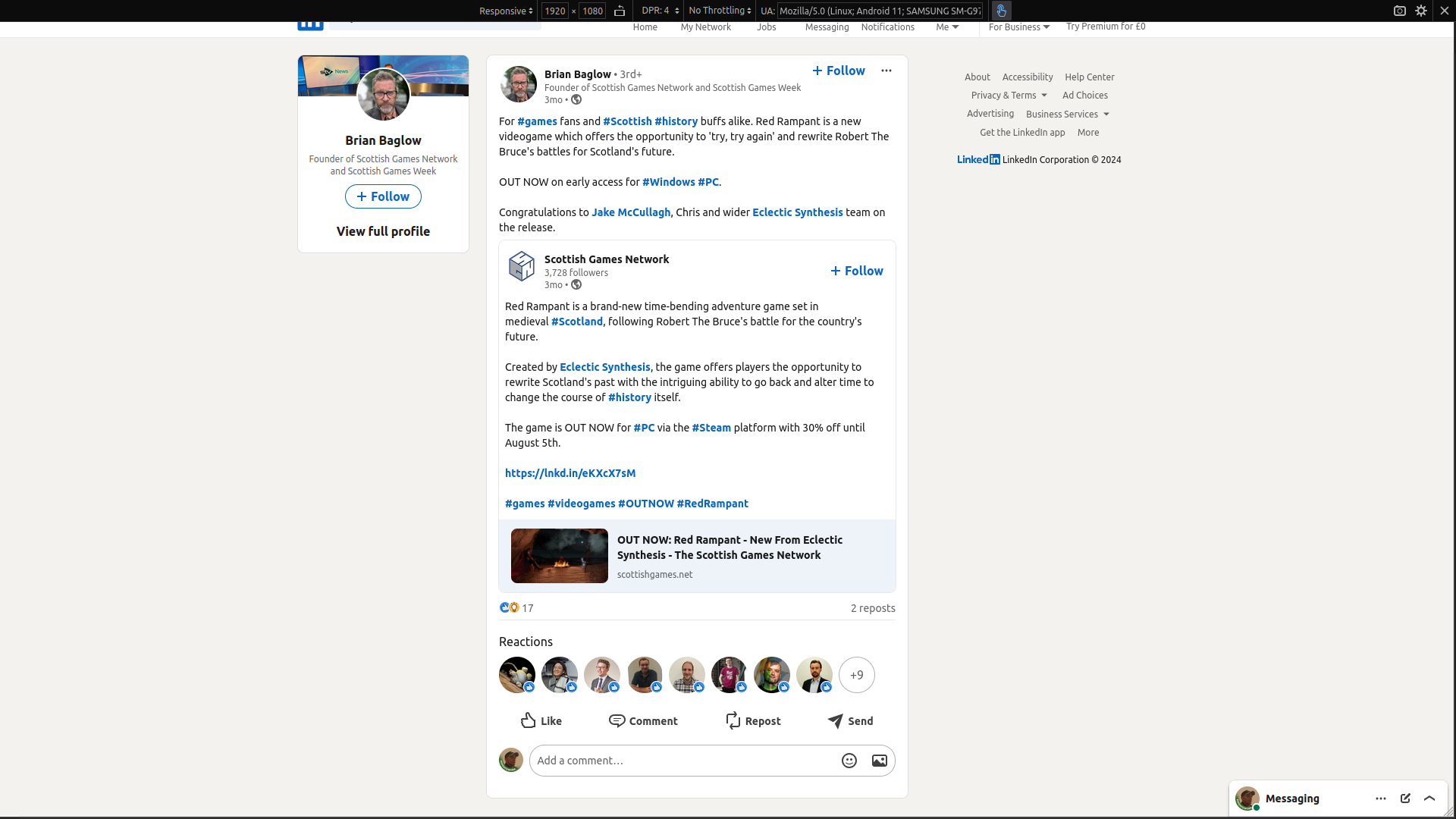
Task: Click the user agent string field
Action: [880, 11]
